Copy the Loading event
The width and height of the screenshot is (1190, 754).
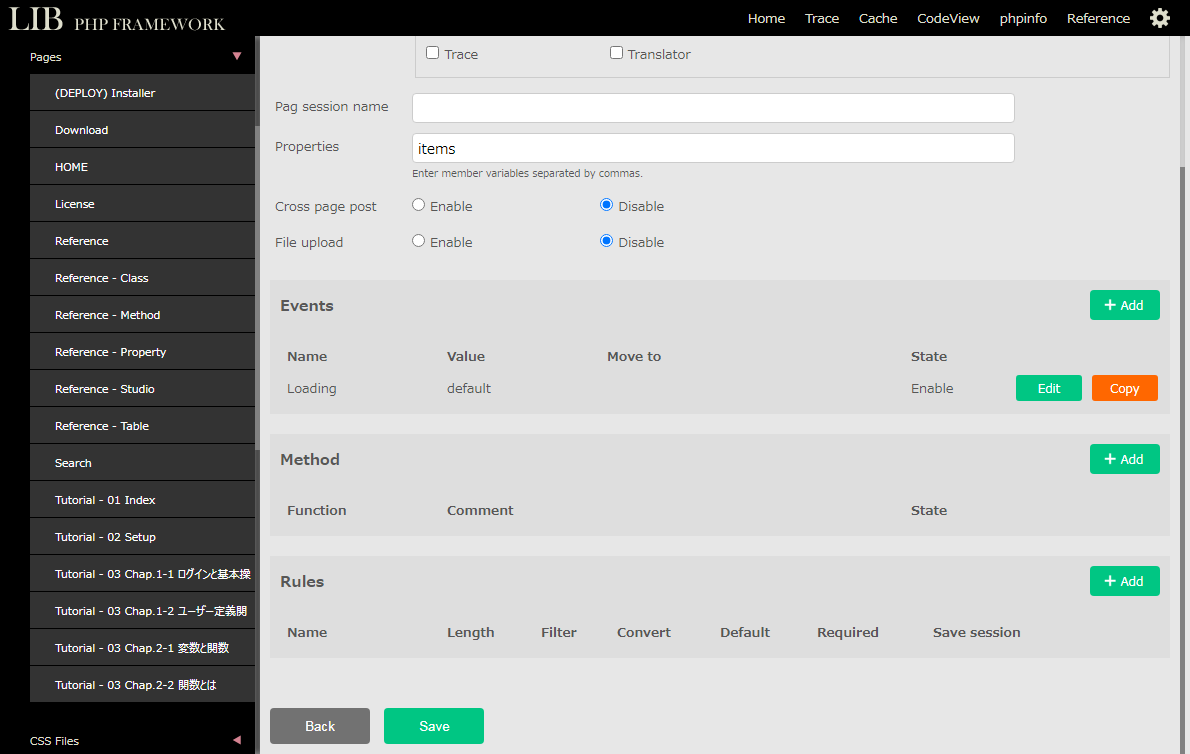point(1124,388)
